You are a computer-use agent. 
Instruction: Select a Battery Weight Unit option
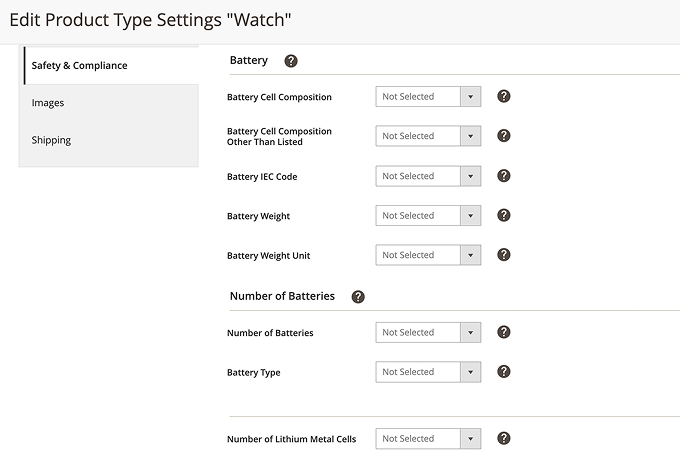point(428,255)
